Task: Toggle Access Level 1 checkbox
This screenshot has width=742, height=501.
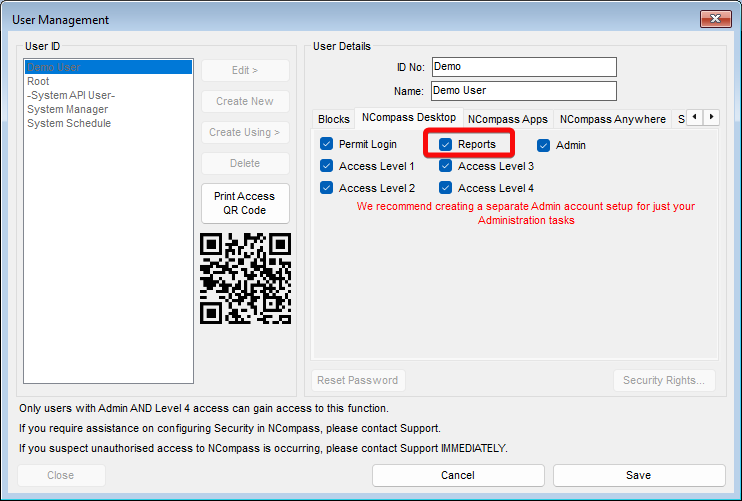Action: (327, 166)
